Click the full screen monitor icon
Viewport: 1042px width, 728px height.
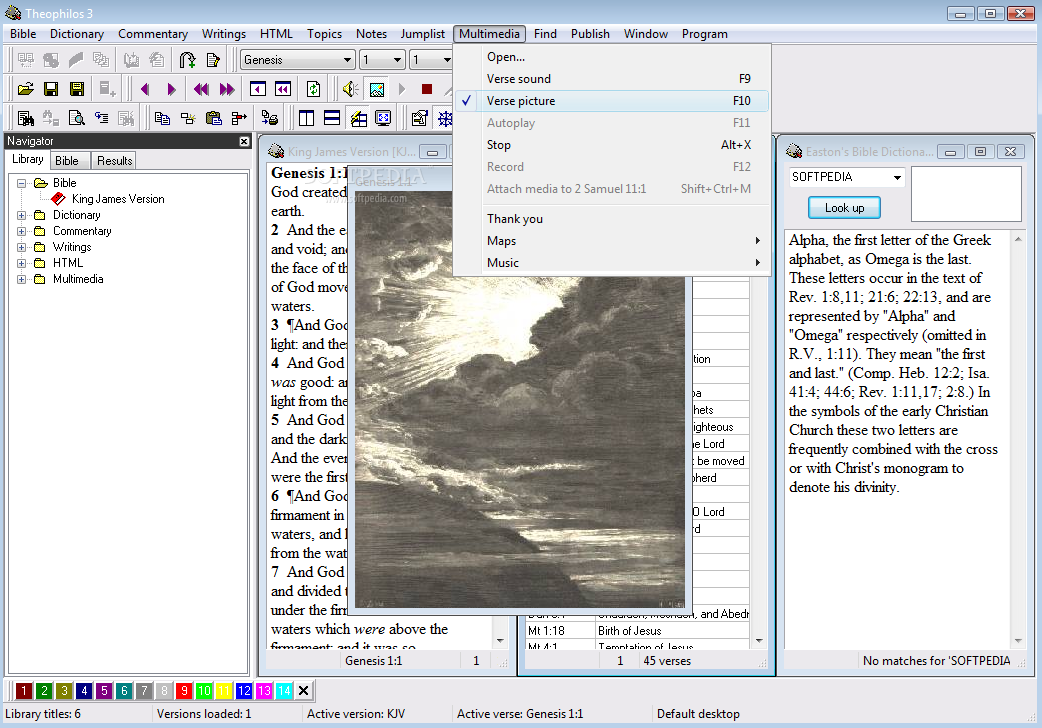click(x=383, y=118)
